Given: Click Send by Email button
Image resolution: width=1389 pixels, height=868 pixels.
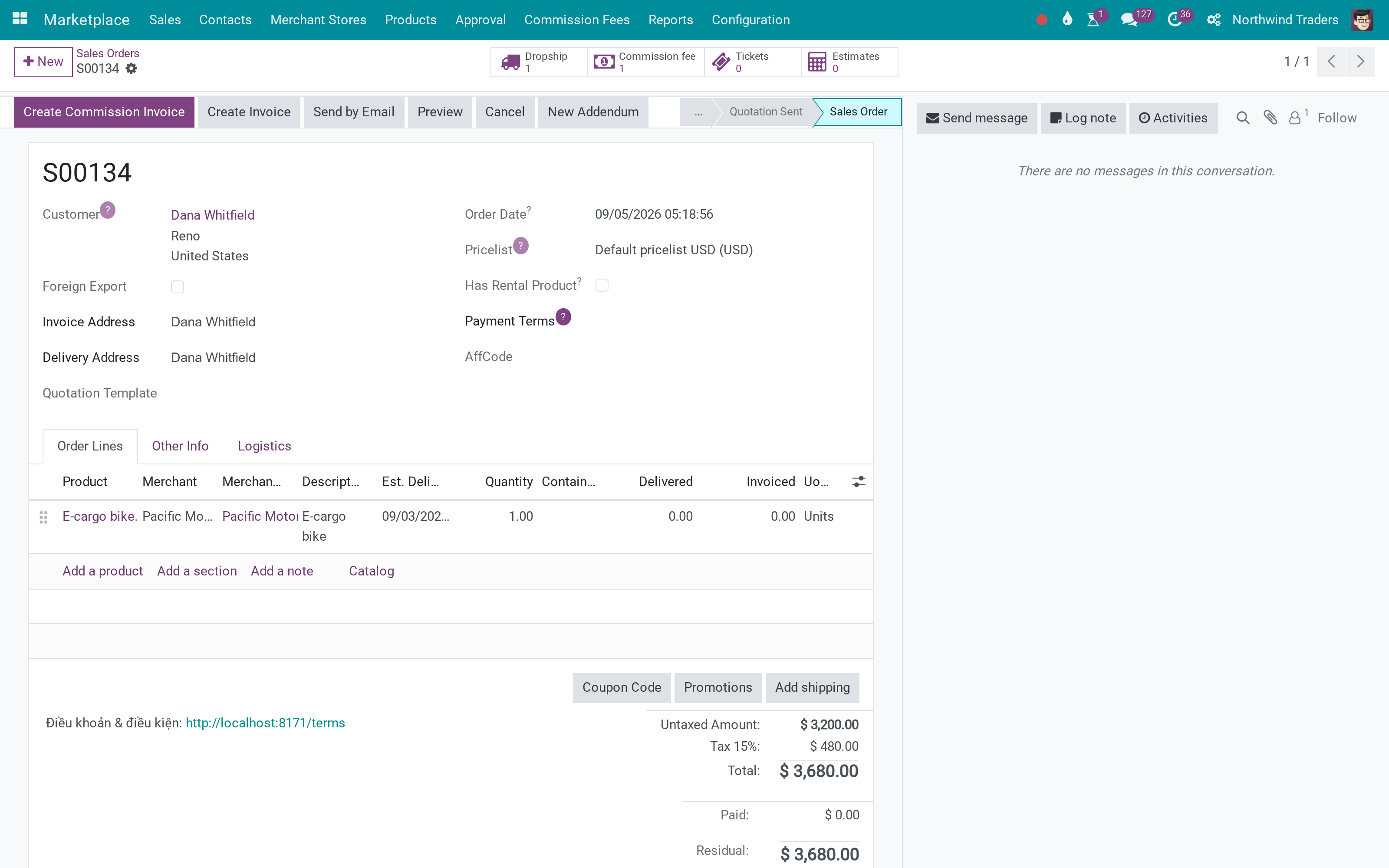Looking at the screenshot, I should (x=354, y=112).
